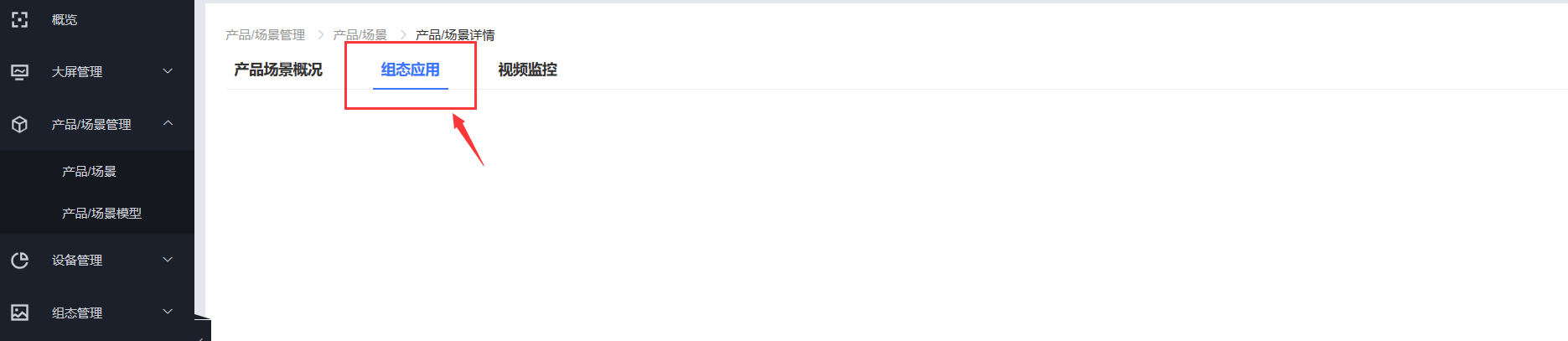Click the sidebar collapse handle arrow

click(201, 337)
